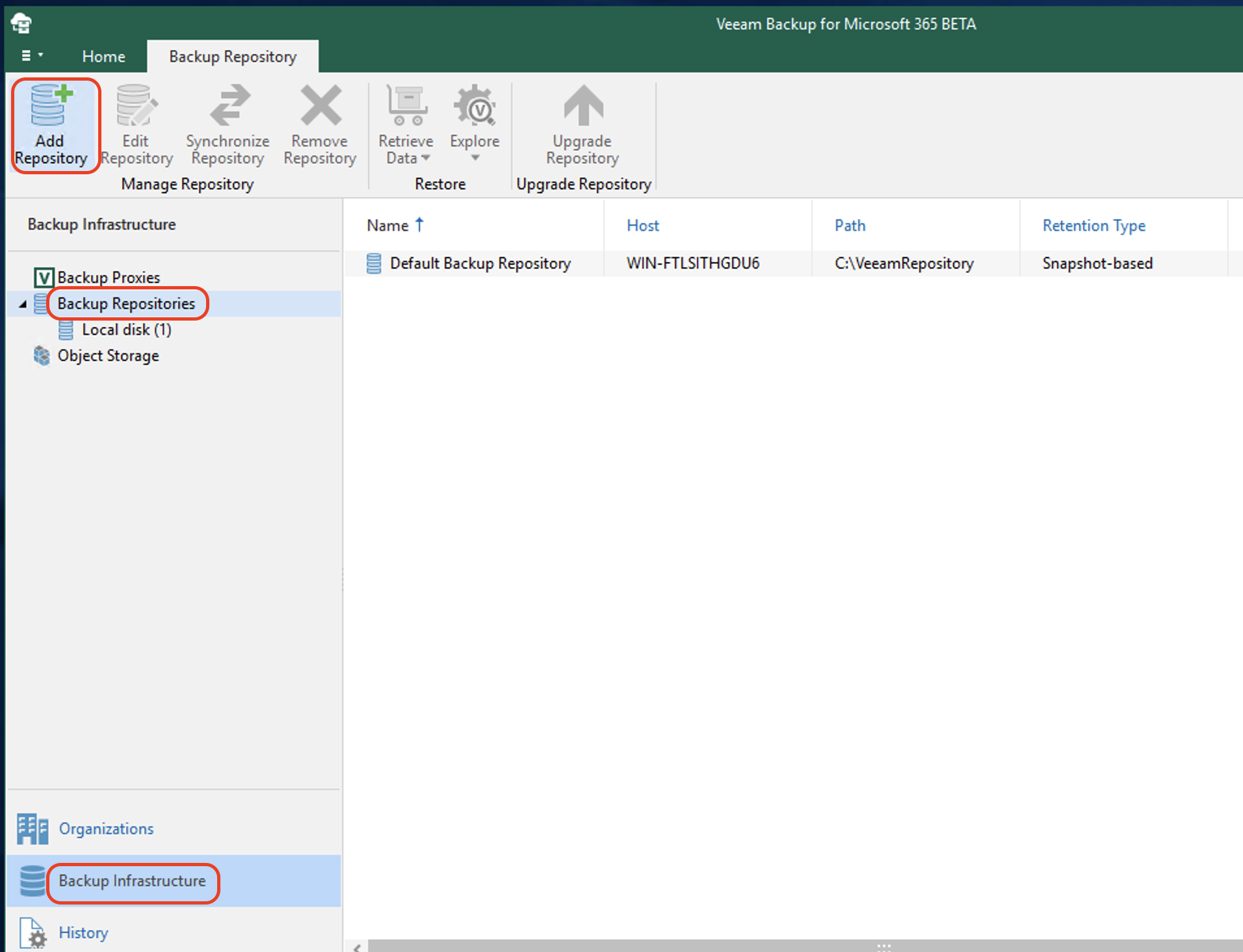Click the Explore gear icon

475,105
